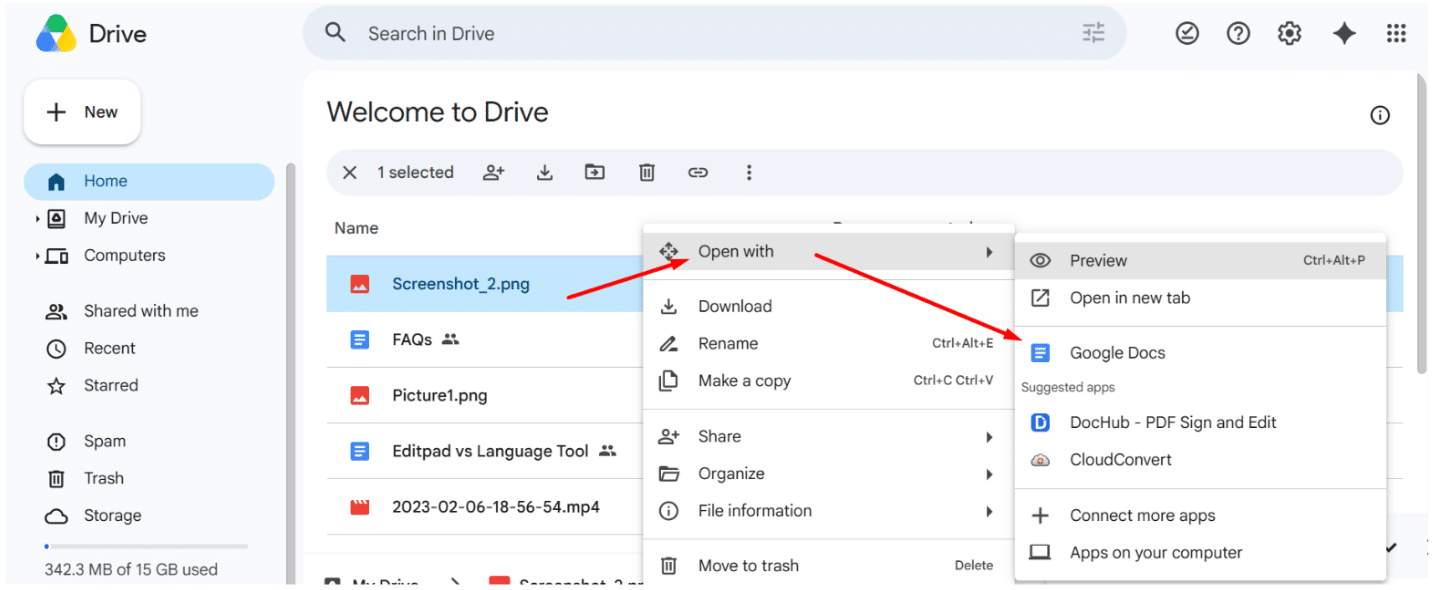Screen dimensions: 1435x590
Task: Click the copy link toolbar icon
Action: (x=698, y=173)
